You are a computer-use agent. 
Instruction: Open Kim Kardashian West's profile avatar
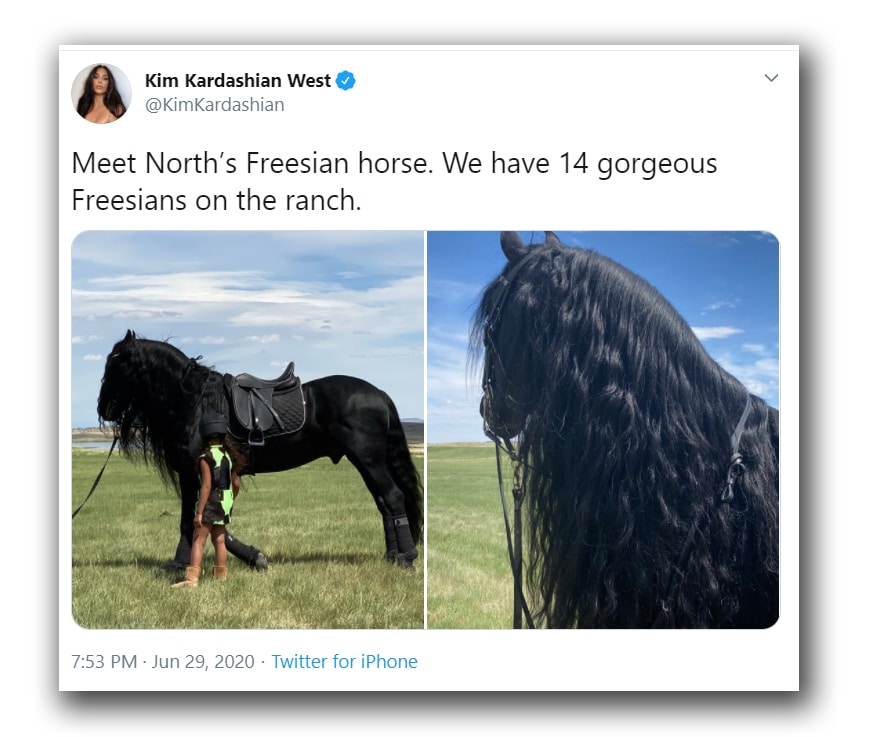[x=101, y=93]
